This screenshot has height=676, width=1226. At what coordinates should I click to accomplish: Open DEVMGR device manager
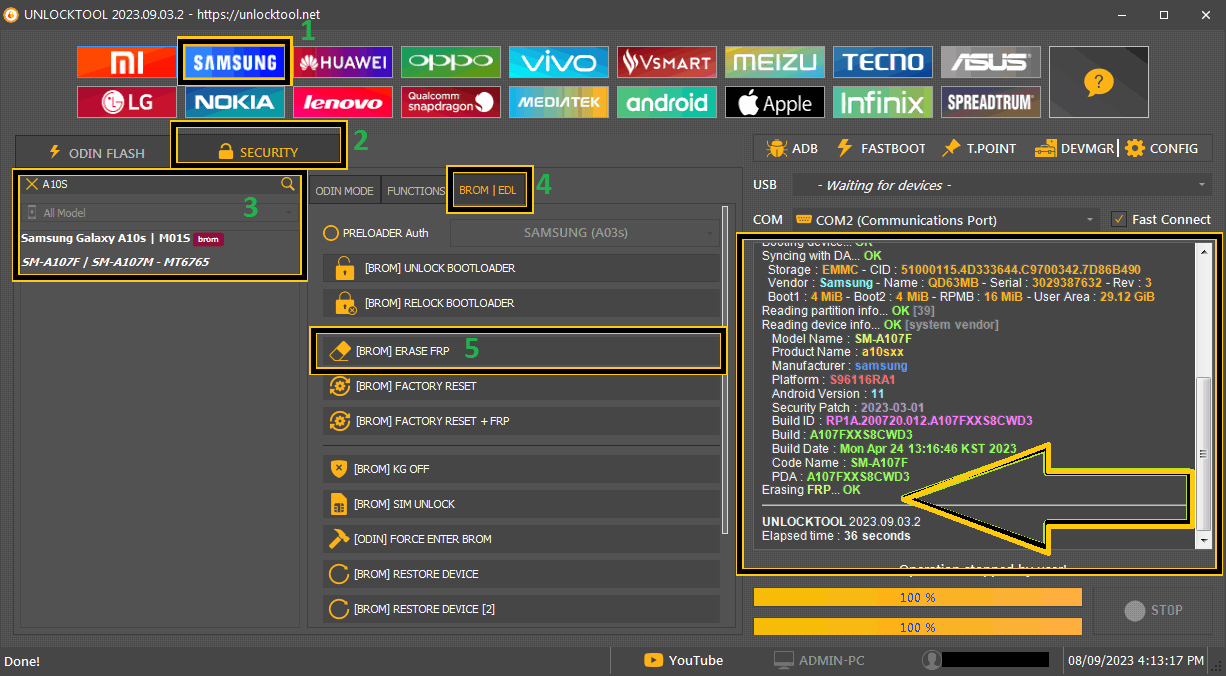1075,148
